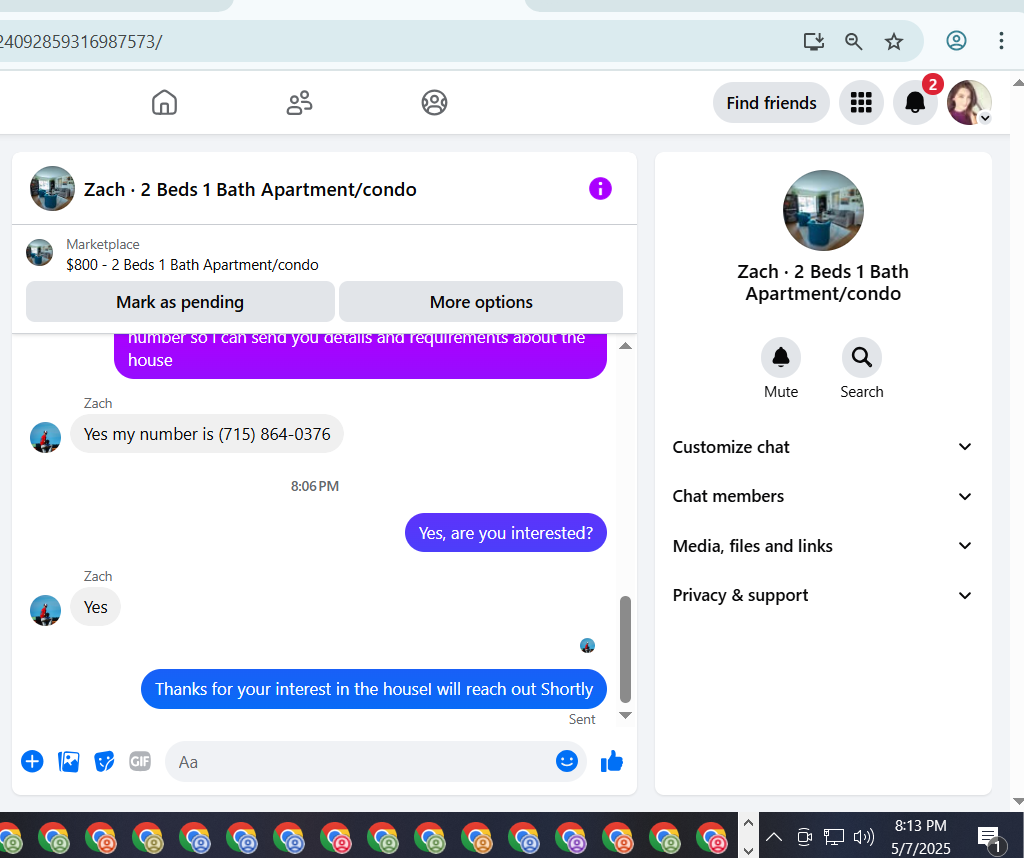1024x858 pixels.
Task: Click More options button
Action: tap(481, 302)
